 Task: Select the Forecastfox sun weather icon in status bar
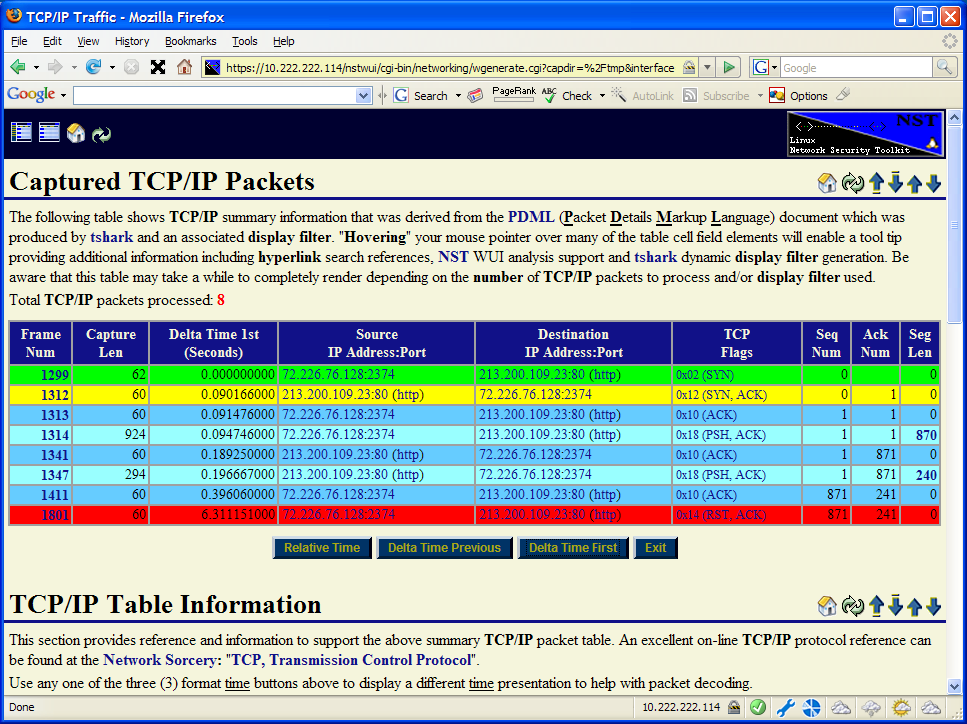900,708
